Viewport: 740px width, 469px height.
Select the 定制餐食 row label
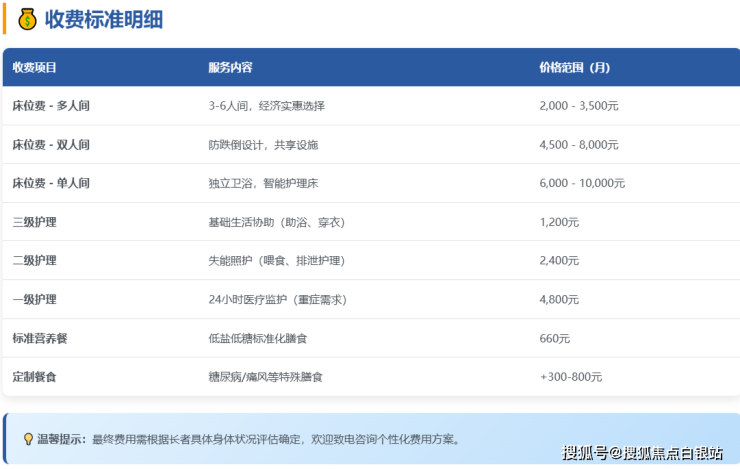click(34, 377)
